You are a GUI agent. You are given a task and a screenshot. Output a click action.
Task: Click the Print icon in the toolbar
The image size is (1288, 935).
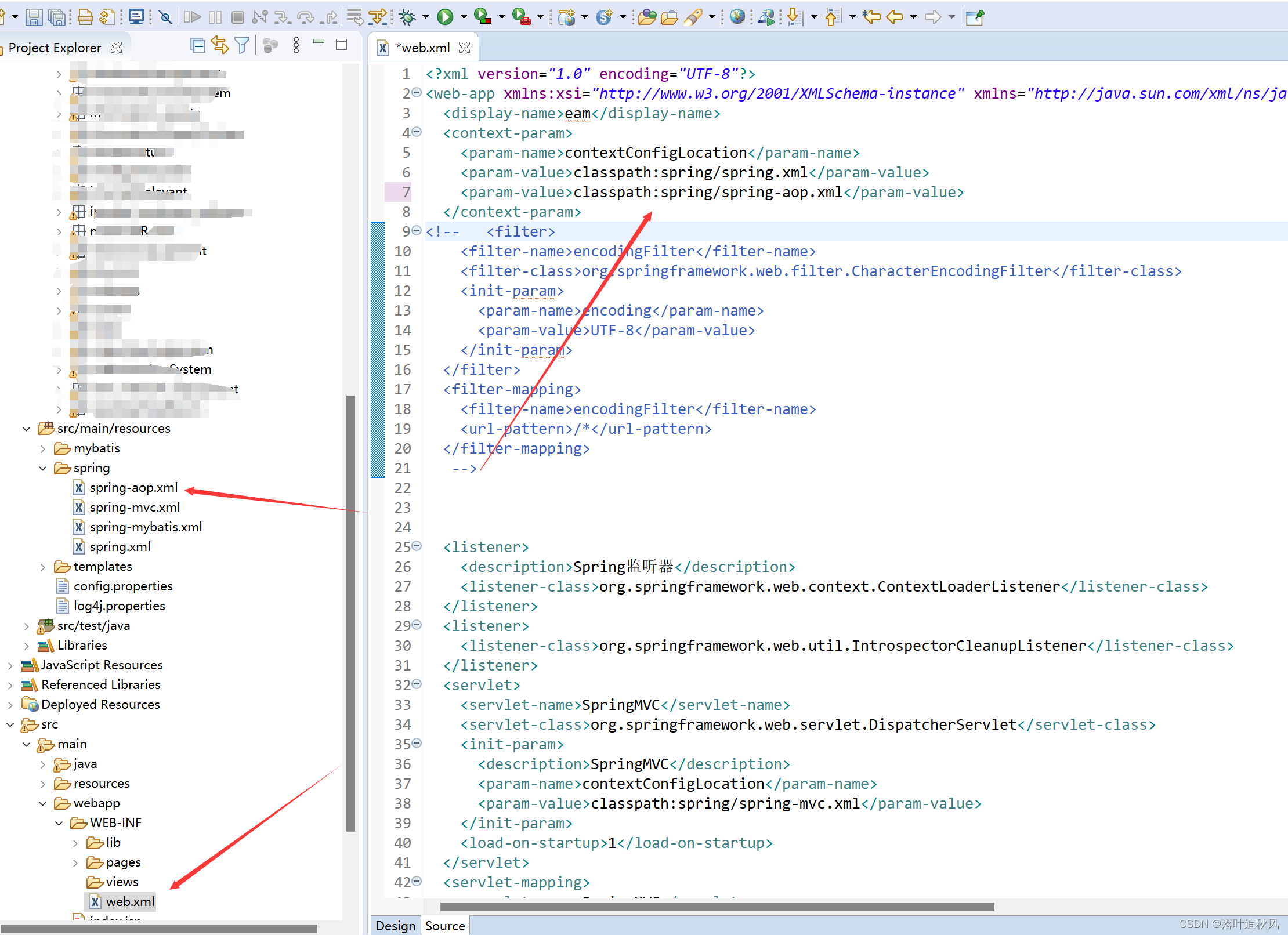point(85,17)
